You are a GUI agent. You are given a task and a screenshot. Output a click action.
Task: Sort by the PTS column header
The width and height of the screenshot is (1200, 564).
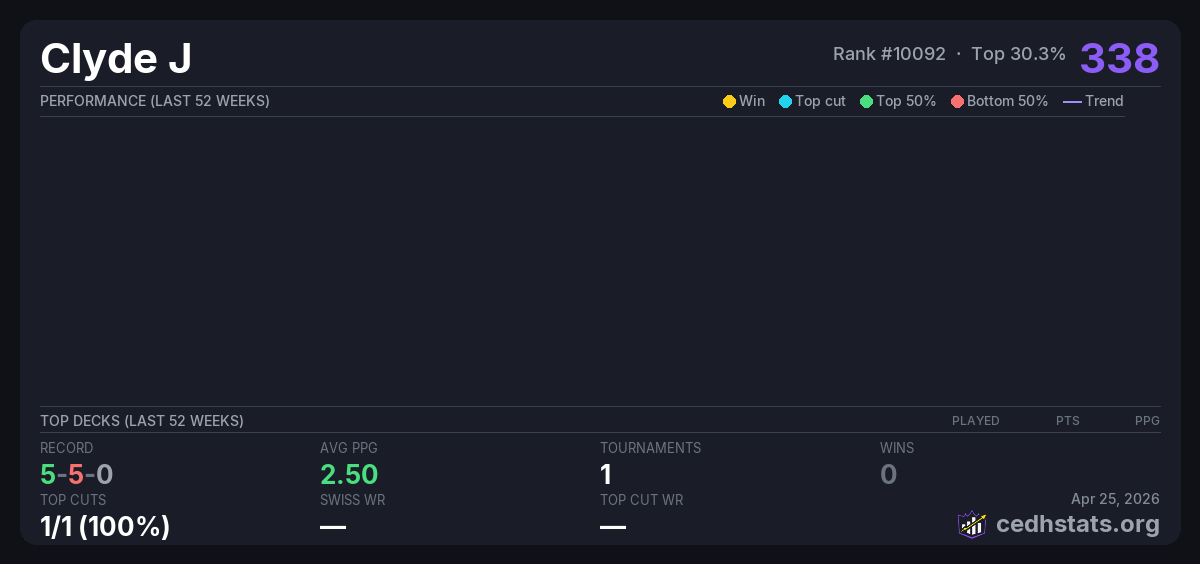point(1067,421)
